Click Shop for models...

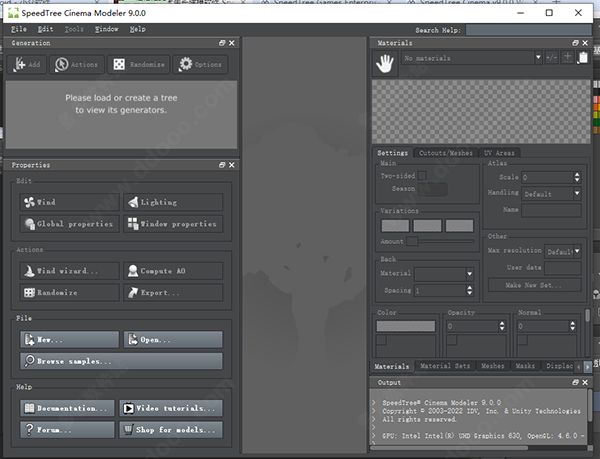click(x=171, y=430)
